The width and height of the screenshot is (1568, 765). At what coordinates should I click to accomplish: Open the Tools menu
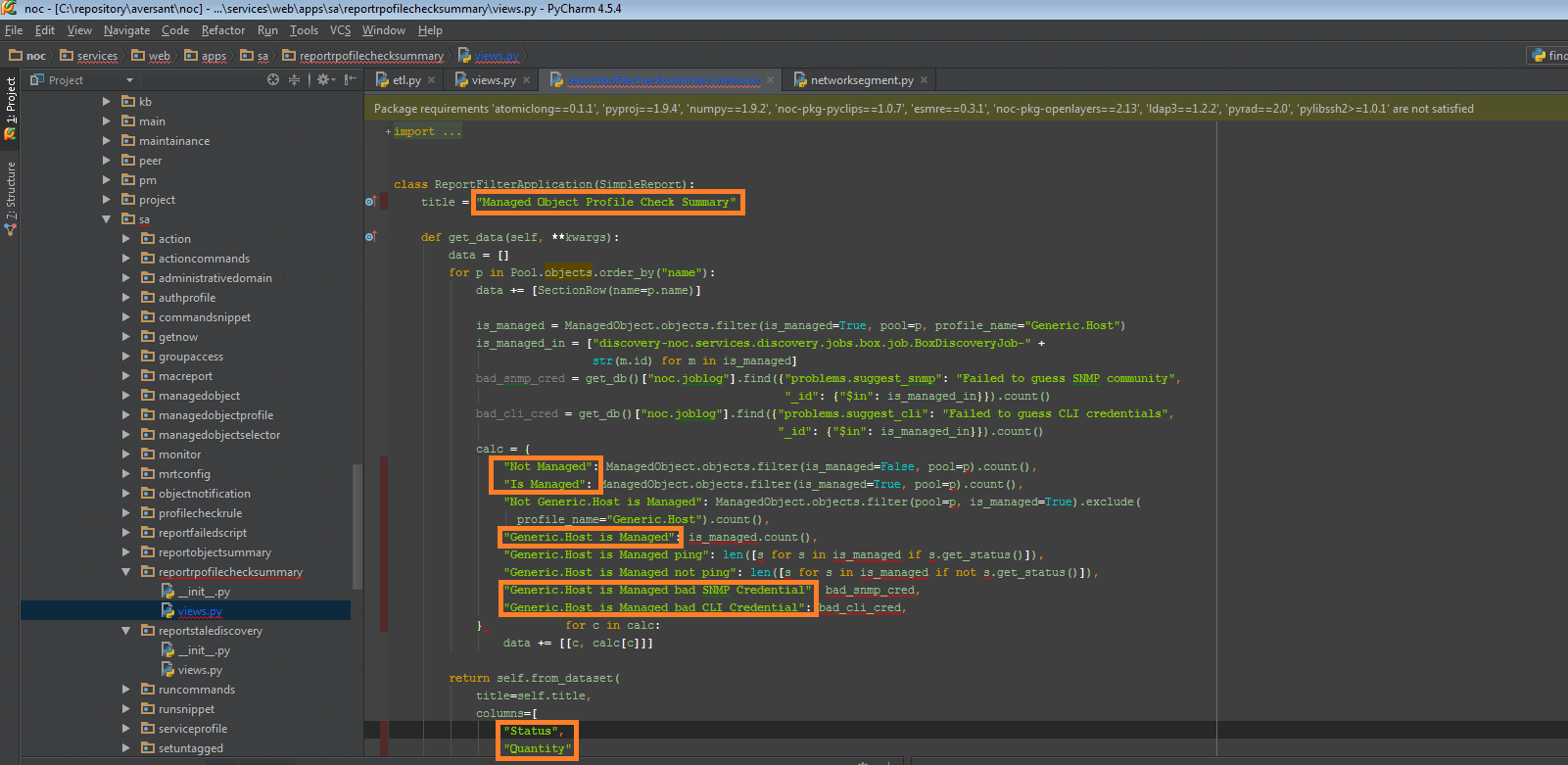[304, 30]
